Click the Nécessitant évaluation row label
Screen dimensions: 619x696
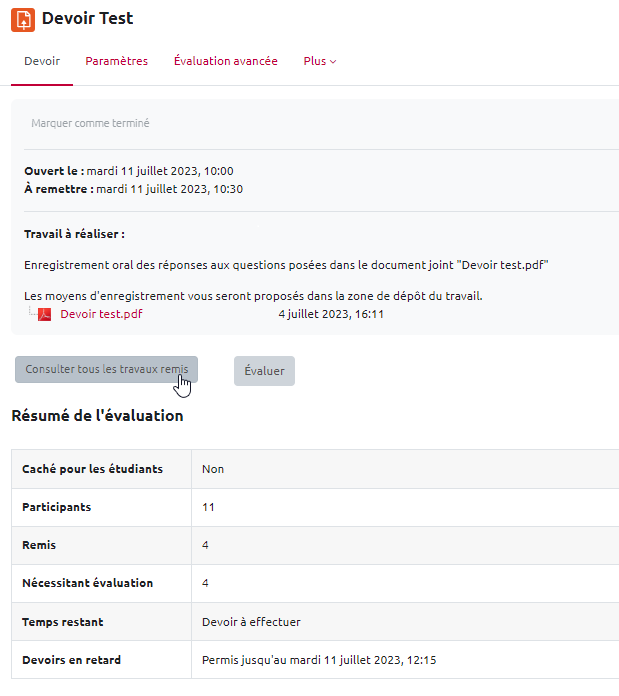(x=87, y=583)
